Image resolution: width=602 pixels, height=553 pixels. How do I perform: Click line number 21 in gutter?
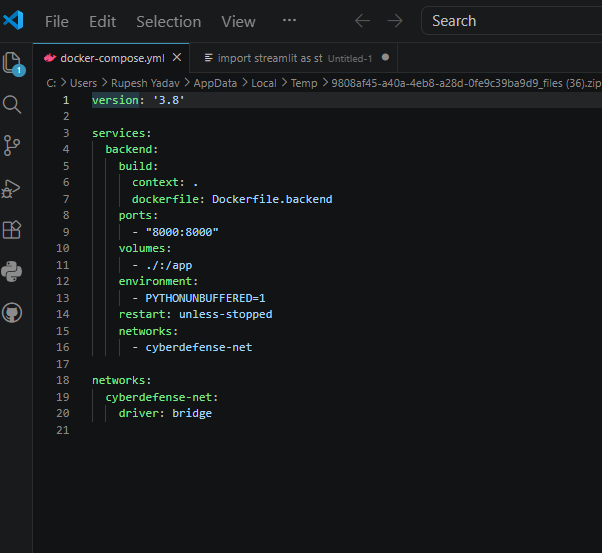point(63,430)
